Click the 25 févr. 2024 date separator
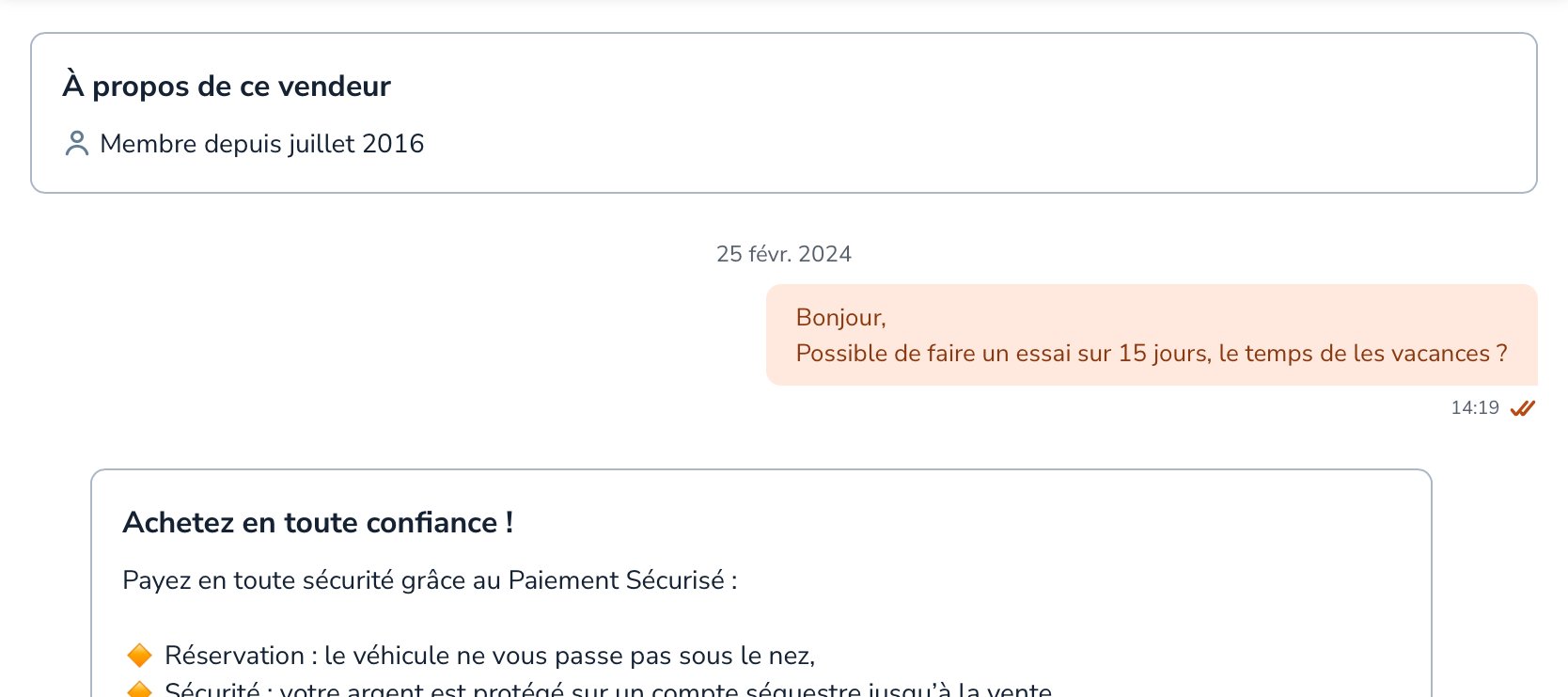Image resolution: width=1568 pixels, height=697 pixels. (784, 254)
